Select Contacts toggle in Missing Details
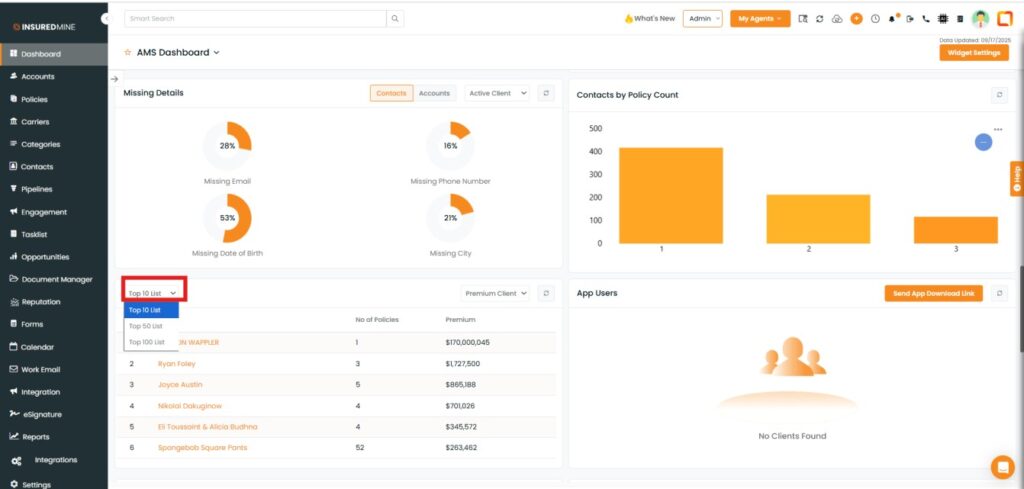 390,93
